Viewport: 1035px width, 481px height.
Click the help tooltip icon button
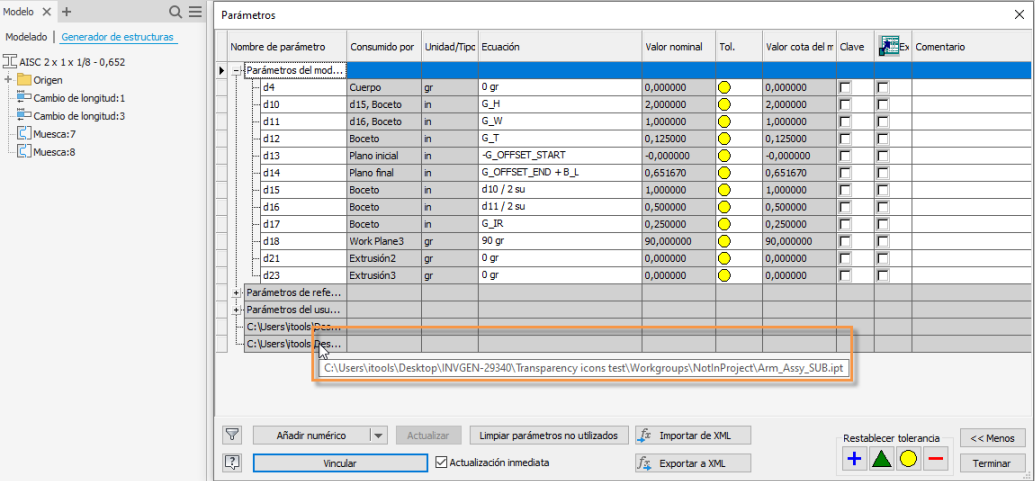[232, 463]
